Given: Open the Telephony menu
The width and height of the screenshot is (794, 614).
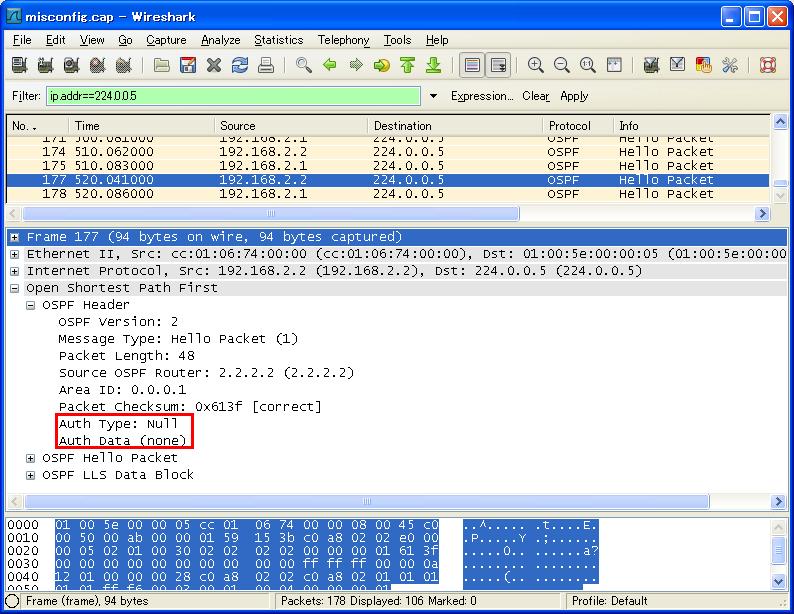Looking at the screenshot, I should click(343, 40).
